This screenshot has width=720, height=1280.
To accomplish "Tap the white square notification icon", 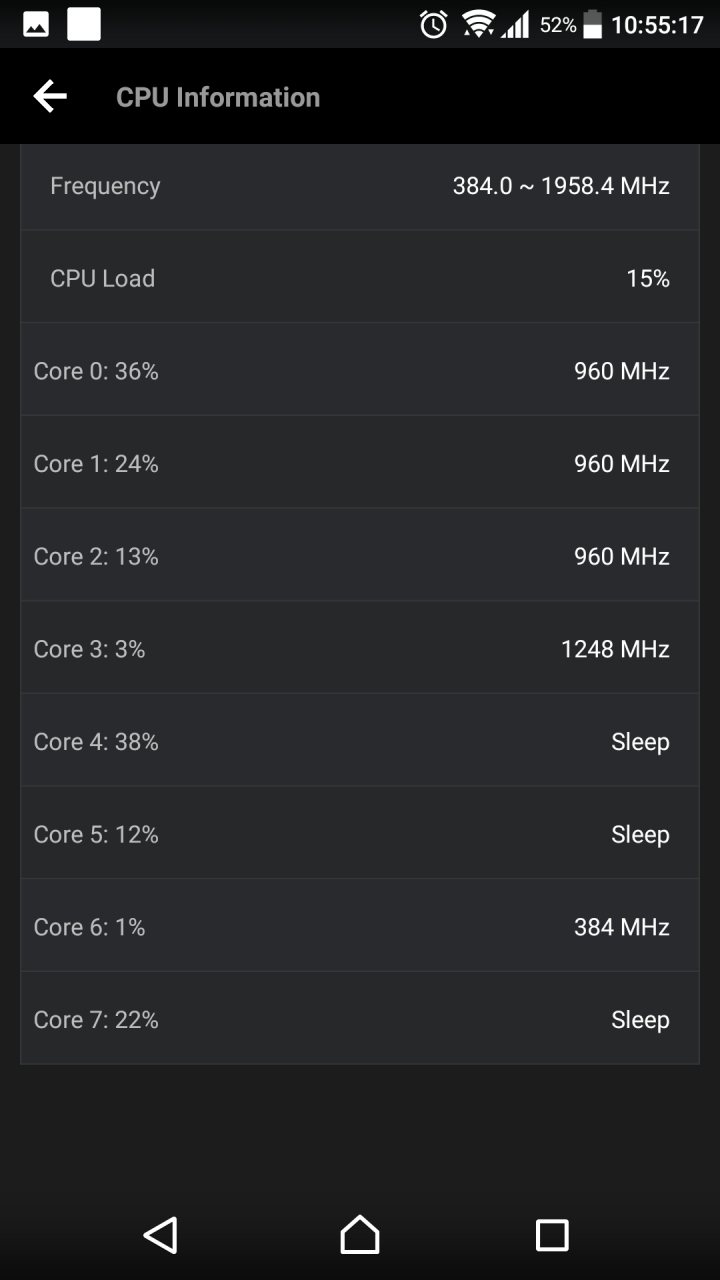I will coord(84,24).
